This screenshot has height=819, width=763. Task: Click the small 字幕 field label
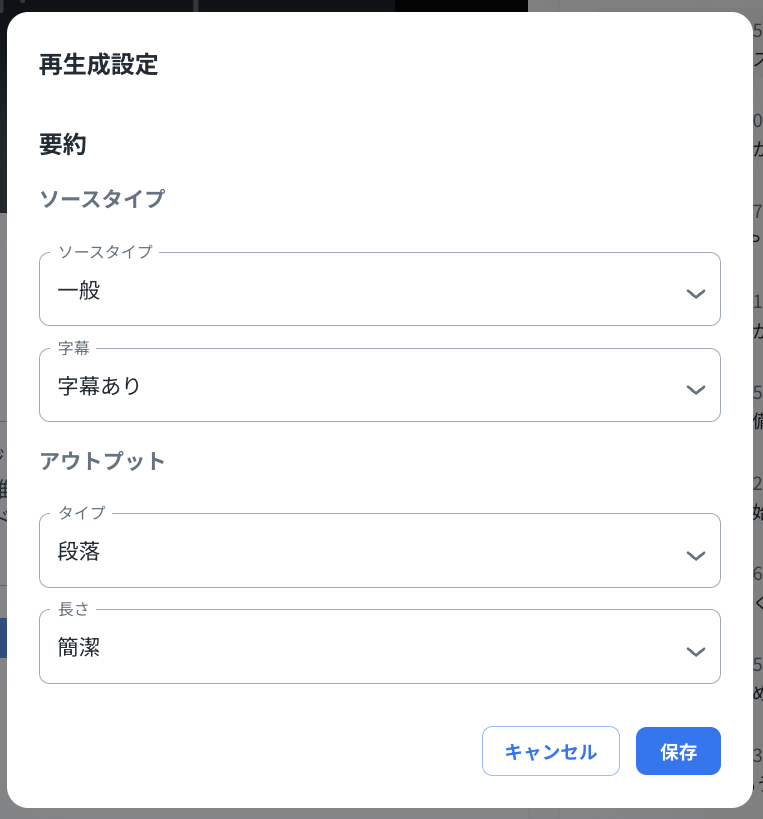click(x=74, y=348)
